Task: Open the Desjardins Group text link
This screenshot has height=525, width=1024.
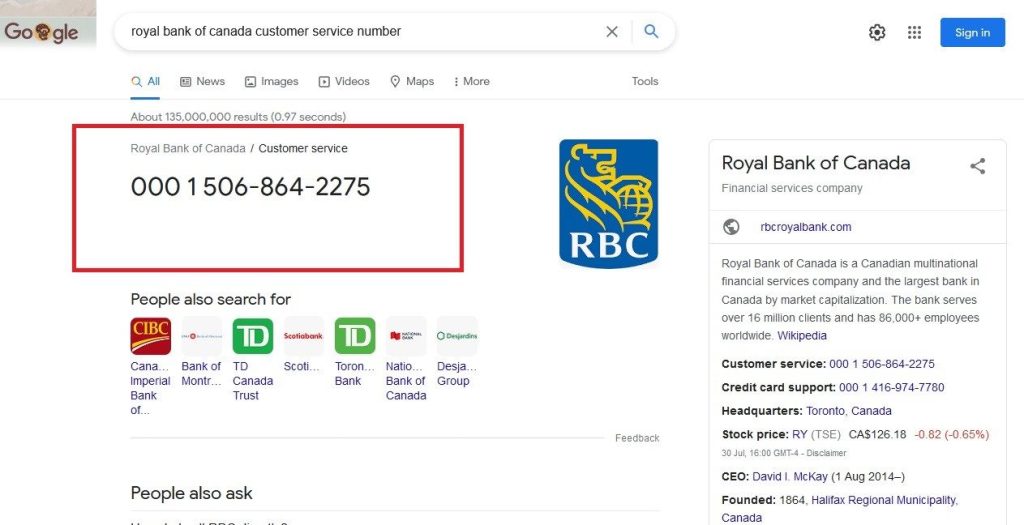Action: 457,374
